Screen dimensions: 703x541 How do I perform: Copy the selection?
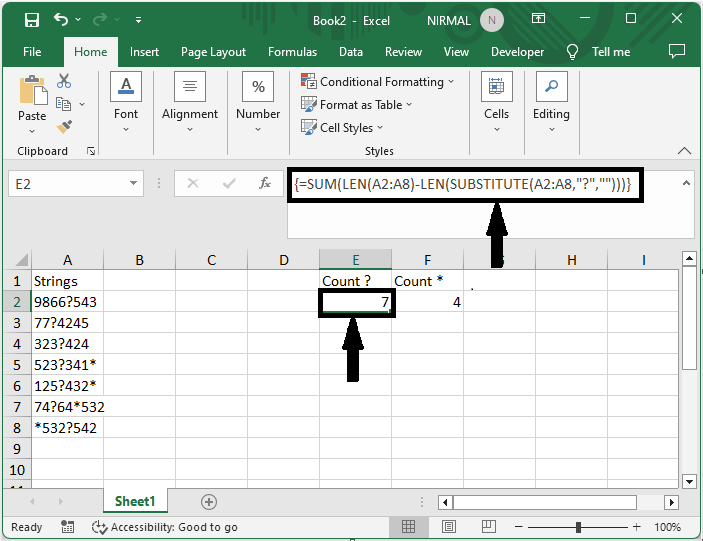pyautogui.click(x=63, y=104)
